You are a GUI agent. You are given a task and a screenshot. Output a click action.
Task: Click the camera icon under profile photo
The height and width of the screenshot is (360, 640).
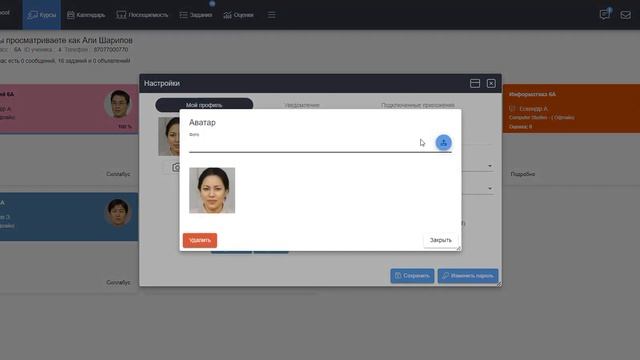[x=176, y=167]
